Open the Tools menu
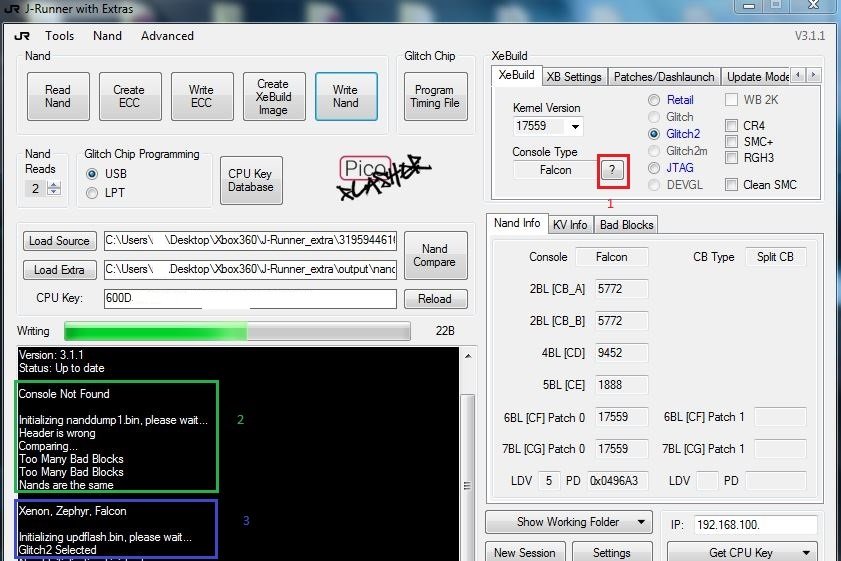 coord(60,36)
